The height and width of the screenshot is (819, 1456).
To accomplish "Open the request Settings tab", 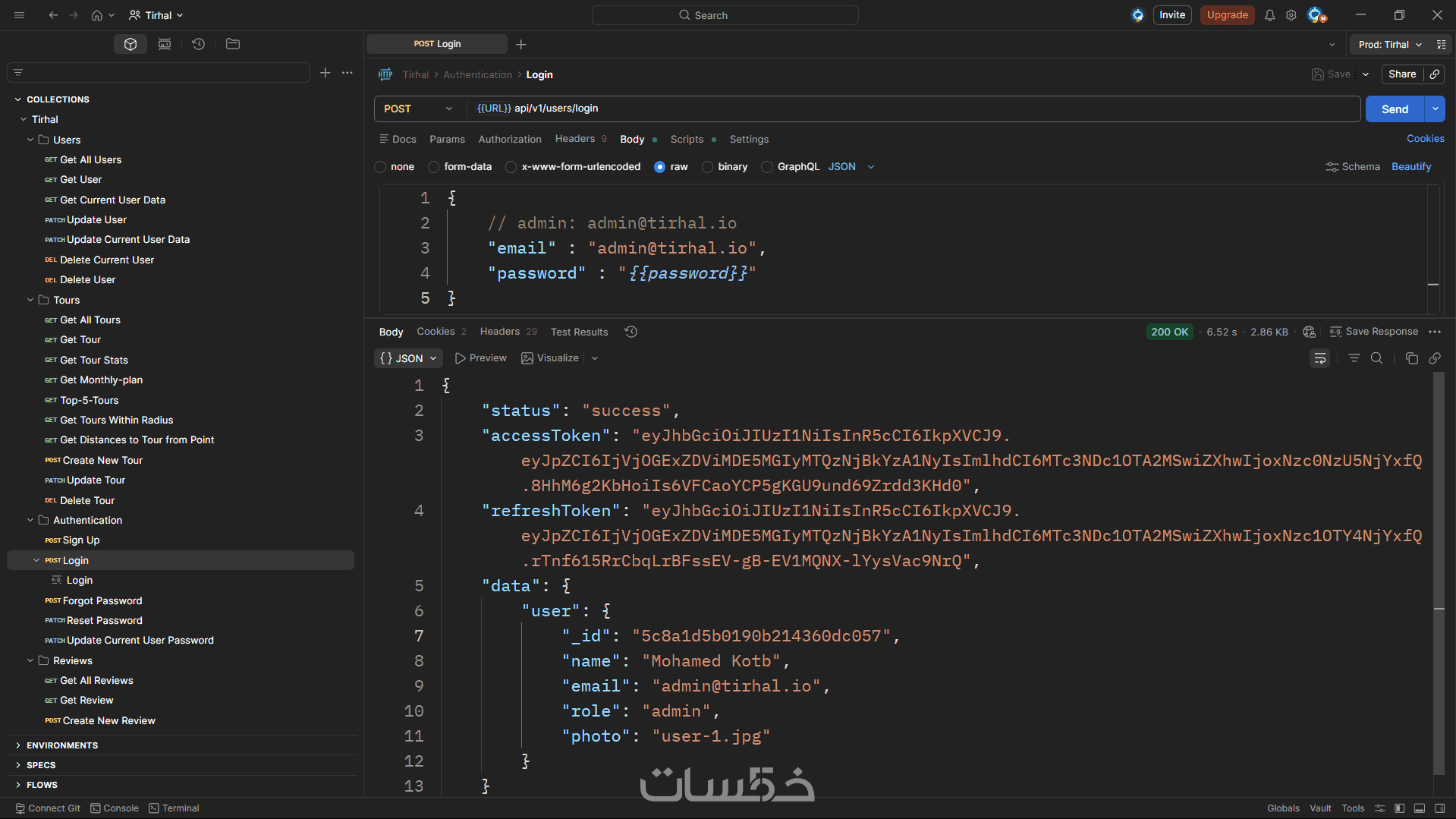I will [749, 140].
